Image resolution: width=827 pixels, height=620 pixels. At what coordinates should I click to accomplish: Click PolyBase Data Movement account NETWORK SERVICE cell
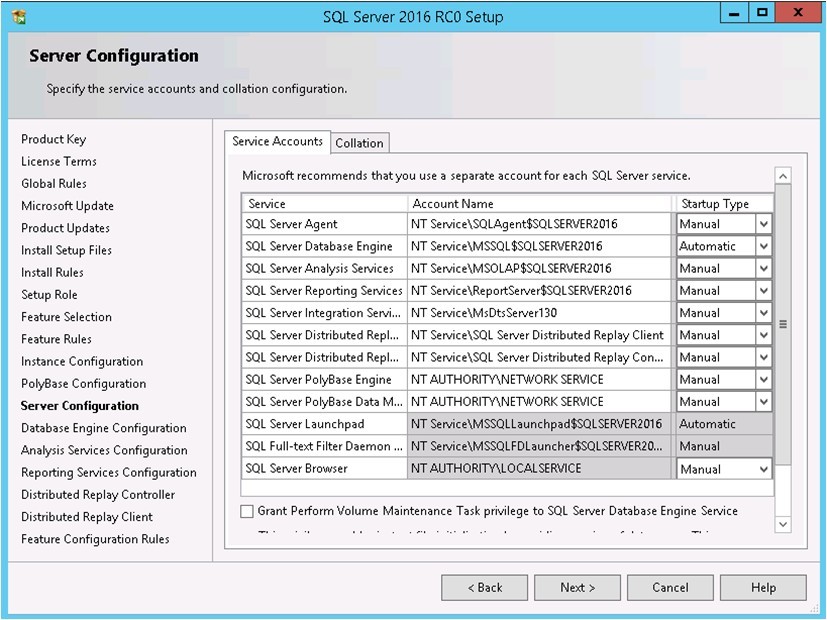[x=539, y=401]
